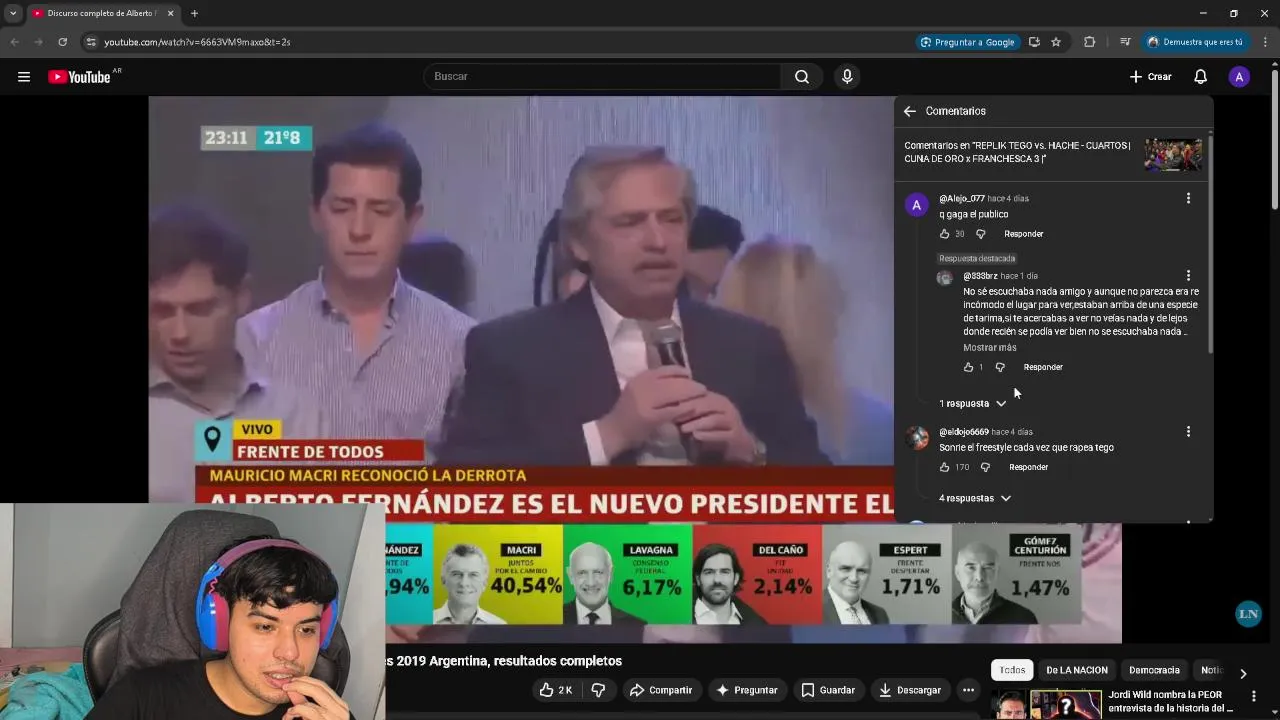Select the De LA NACION chip
This screenshot has height=720, width=1280.
[x=1077, y=670]
